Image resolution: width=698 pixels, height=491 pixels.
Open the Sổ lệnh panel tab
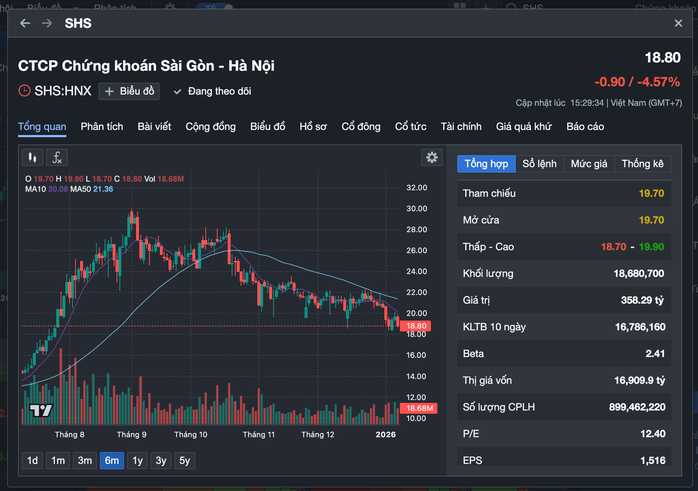tap(539, 163)
